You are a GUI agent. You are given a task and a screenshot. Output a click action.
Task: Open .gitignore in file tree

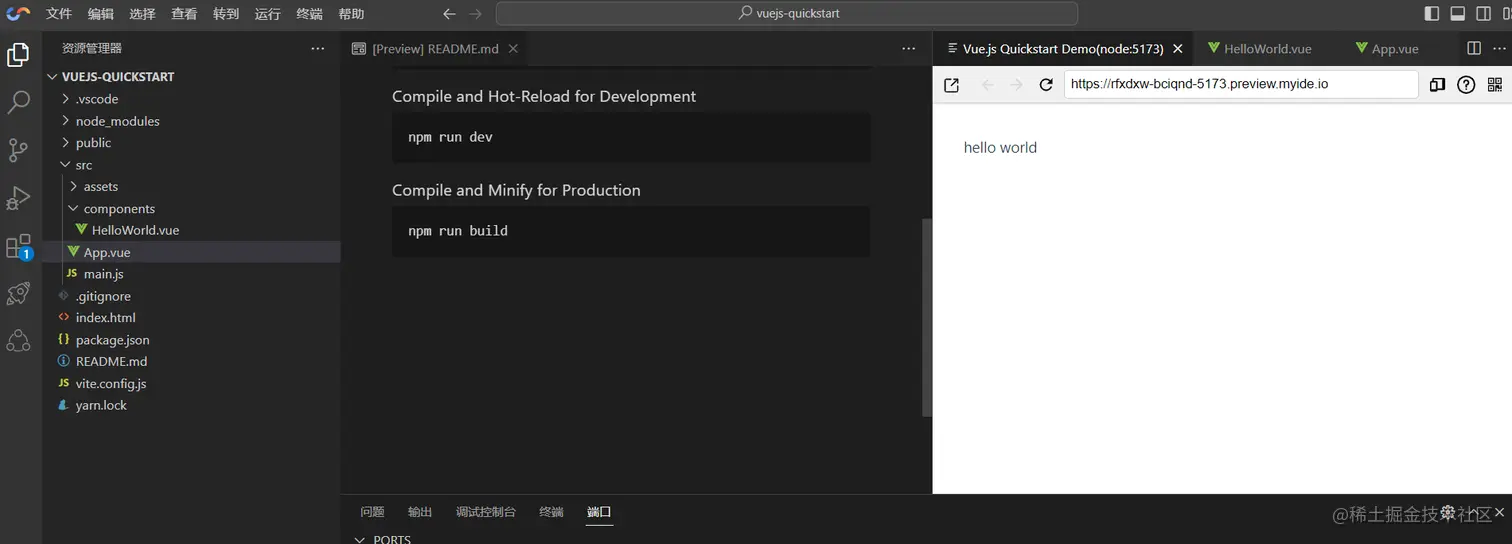tap(191, 296)
